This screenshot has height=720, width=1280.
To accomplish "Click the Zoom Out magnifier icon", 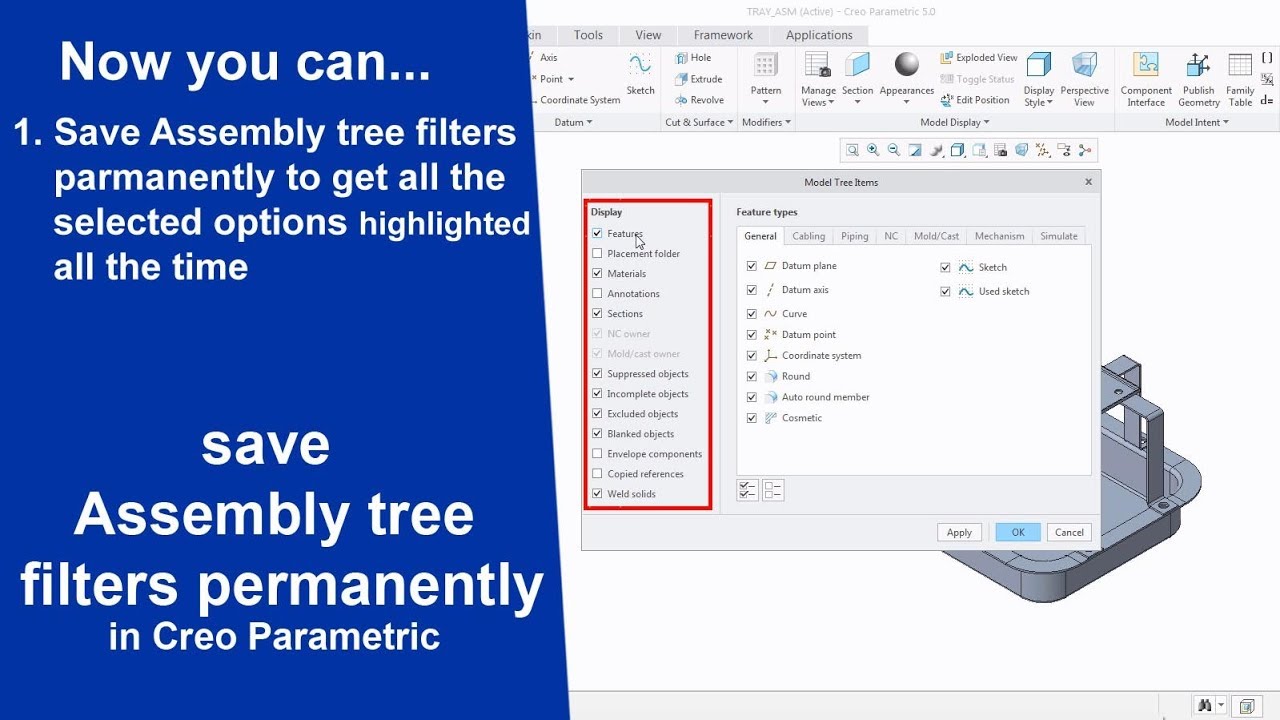I will tap(894, 150).
